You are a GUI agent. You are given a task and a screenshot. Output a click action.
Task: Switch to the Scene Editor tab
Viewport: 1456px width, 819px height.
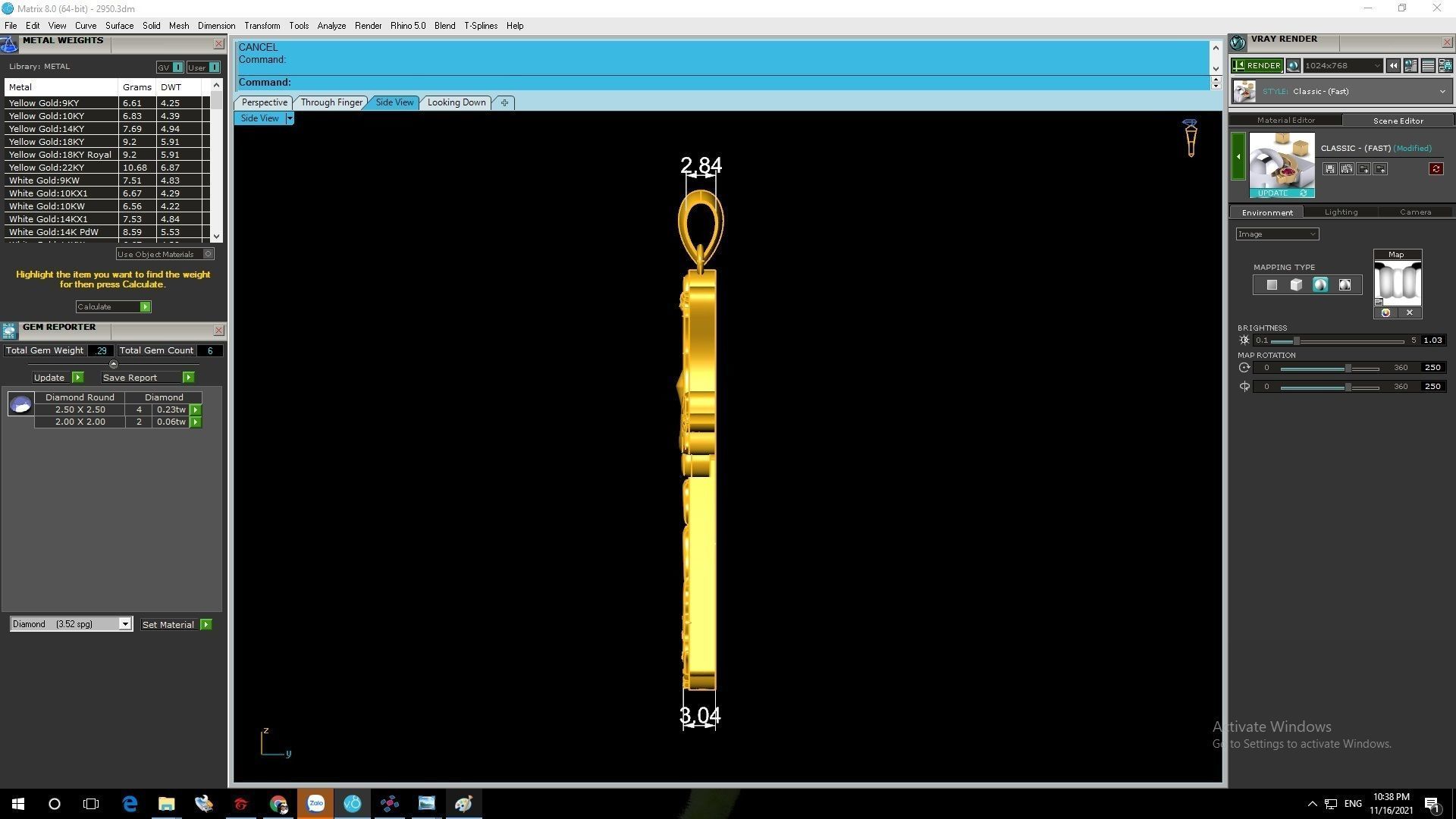(1398, 121)
